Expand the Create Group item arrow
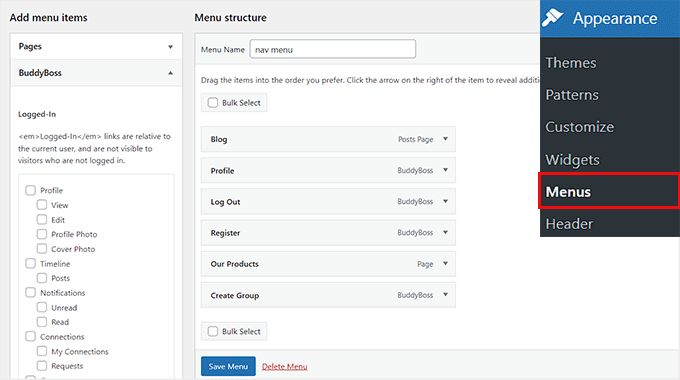 (445, 295)
